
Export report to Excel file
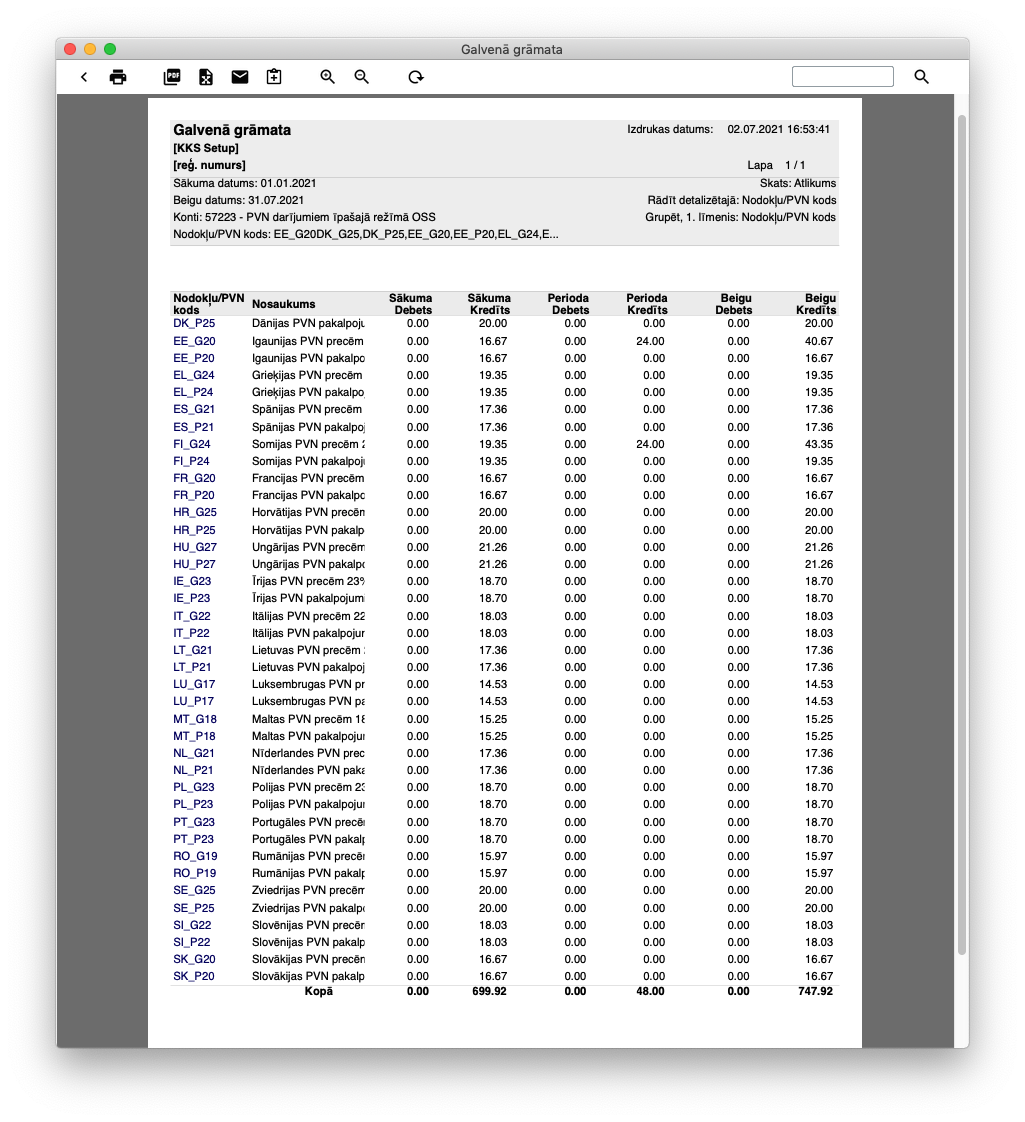click(205, 77)
